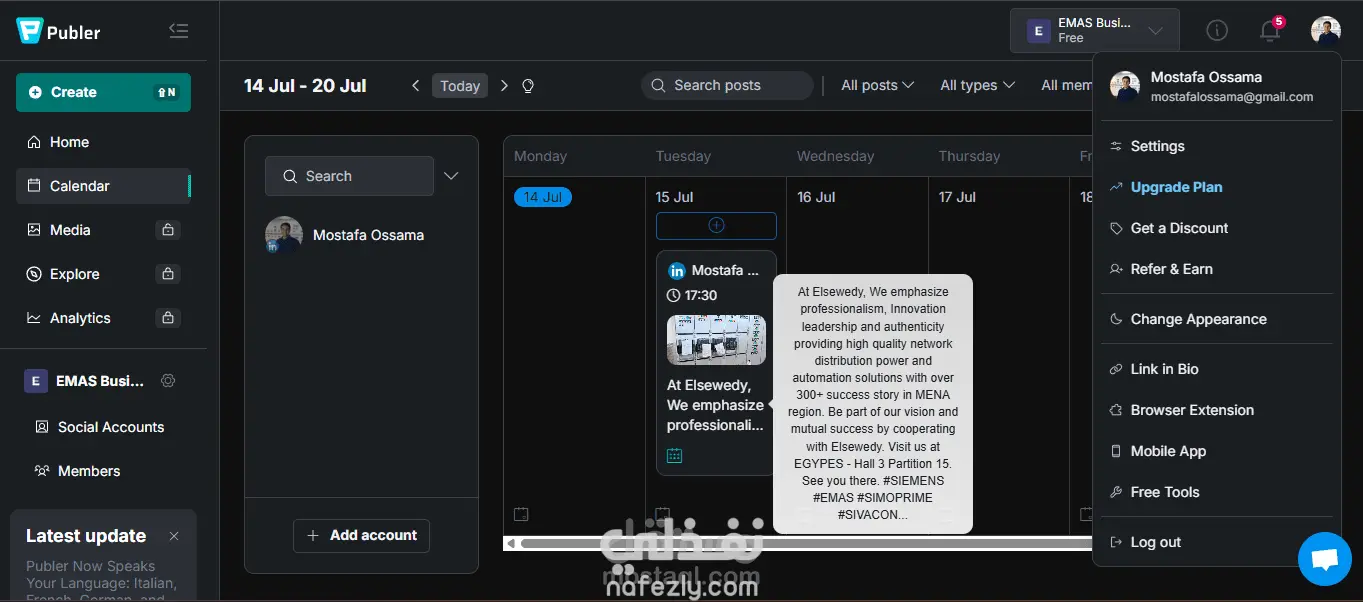Image resolution: width=1363 pixels, height=602 pixels.
Task: Click the Publer logo icon
Action: pyautogui.click(x=30, y=31)
